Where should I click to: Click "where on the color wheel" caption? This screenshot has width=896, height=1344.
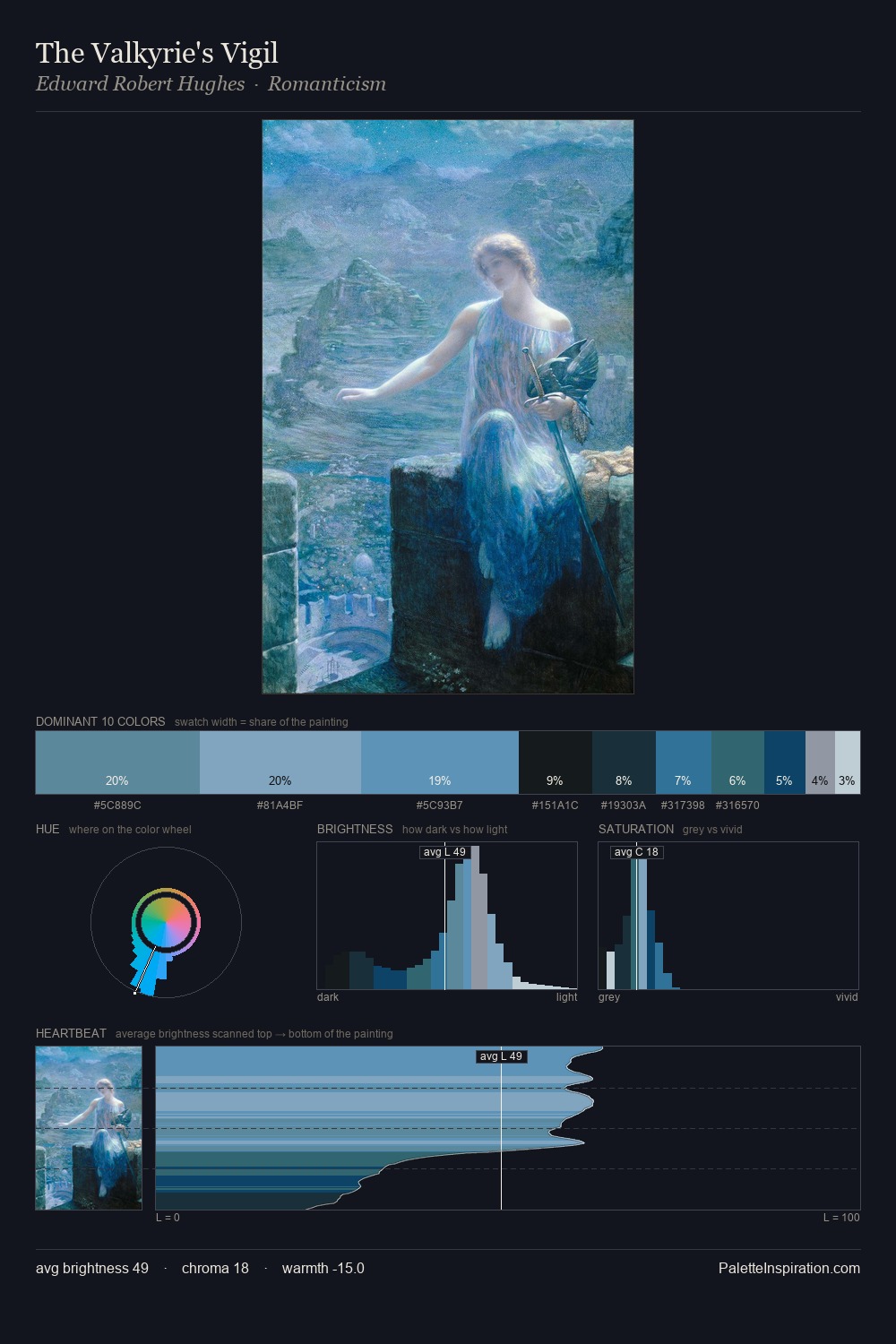click(x=130, y=830)
